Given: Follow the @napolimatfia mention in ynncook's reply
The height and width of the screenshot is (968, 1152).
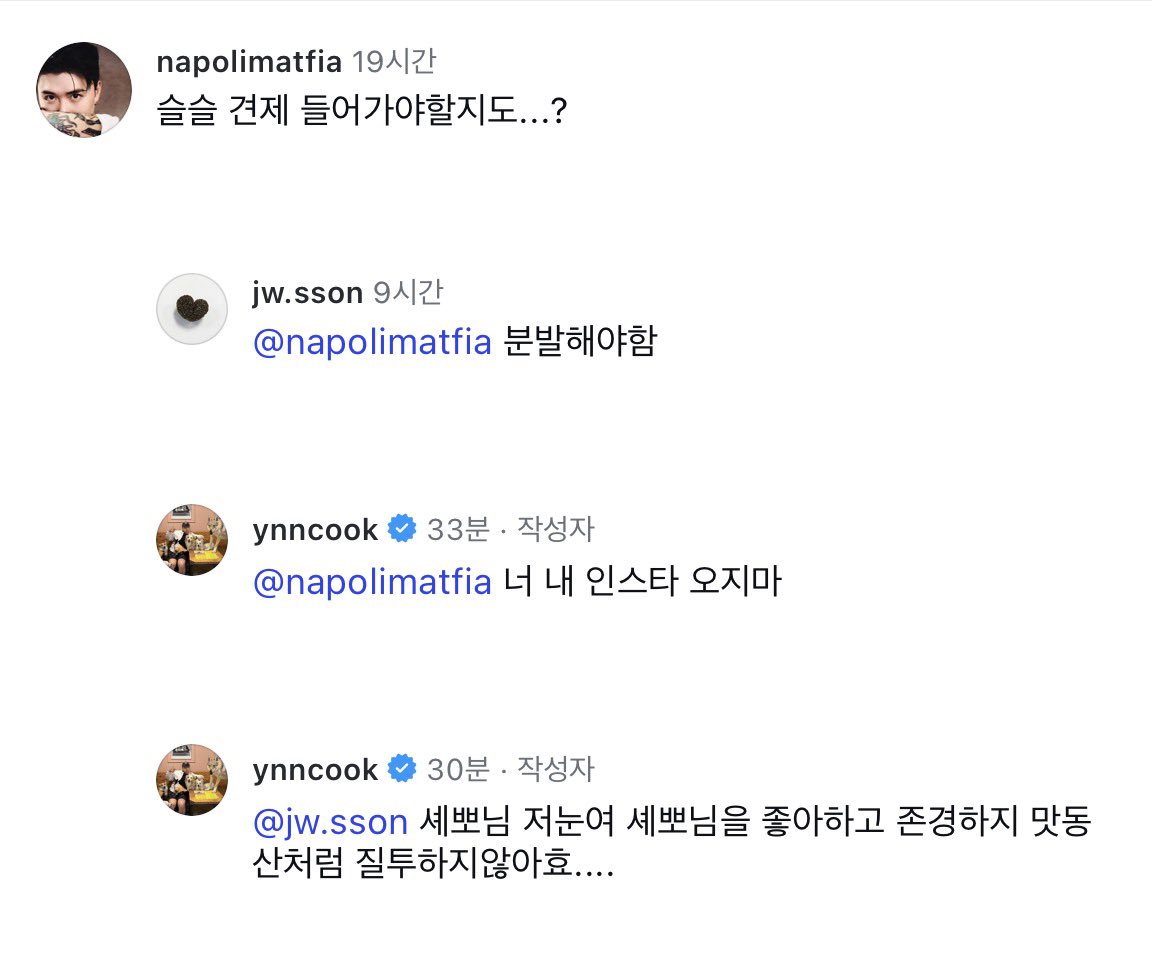Looking at the screenshot, I should click(373, 581).
